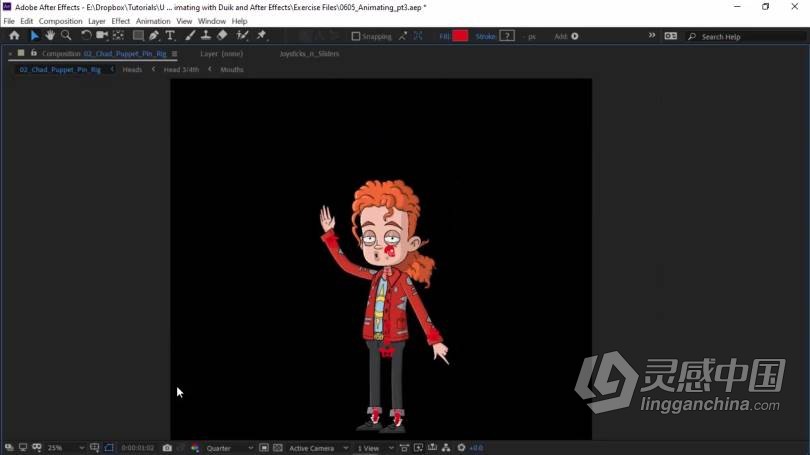The image size is (810, 455).
Task: Open the View menu
Action: pos(184,21)
